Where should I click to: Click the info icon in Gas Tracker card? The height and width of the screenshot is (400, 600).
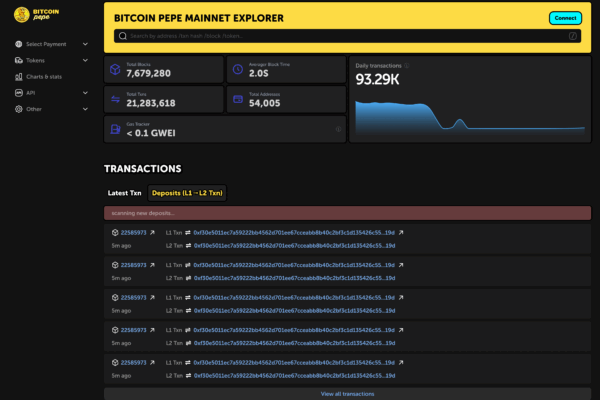(x=338, y=129)
